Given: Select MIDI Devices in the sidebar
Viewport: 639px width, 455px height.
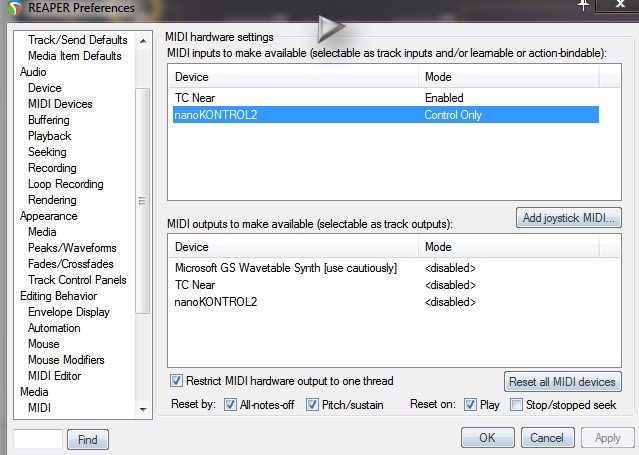Looking at the screenshot, I should [x=60, y=104].
